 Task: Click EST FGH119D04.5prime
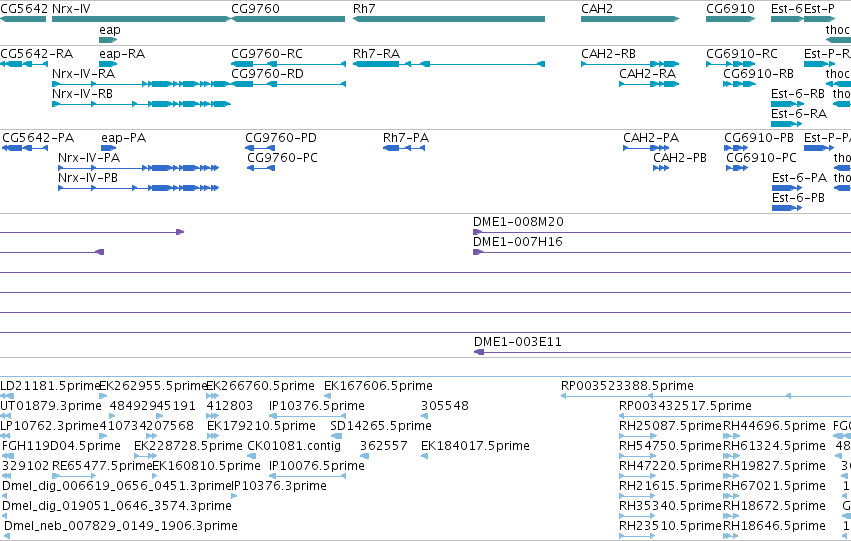(61, 446)
